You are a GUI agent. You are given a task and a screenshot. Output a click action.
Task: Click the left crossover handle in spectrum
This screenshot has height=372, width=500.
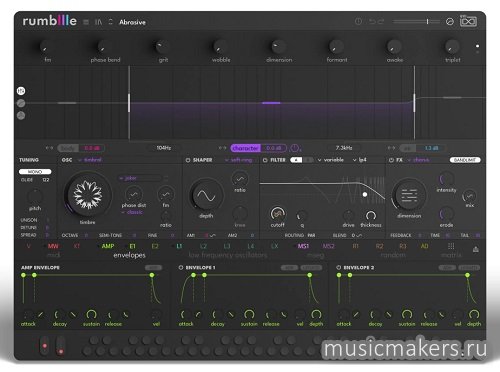click(129, 103)
